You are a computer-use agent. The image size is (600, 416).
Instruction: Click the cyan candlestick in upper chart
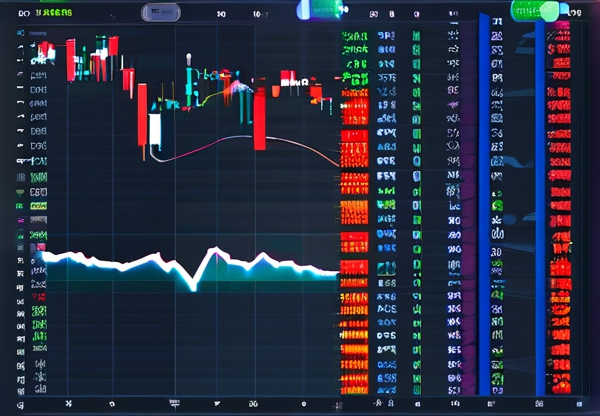[189, 84]
